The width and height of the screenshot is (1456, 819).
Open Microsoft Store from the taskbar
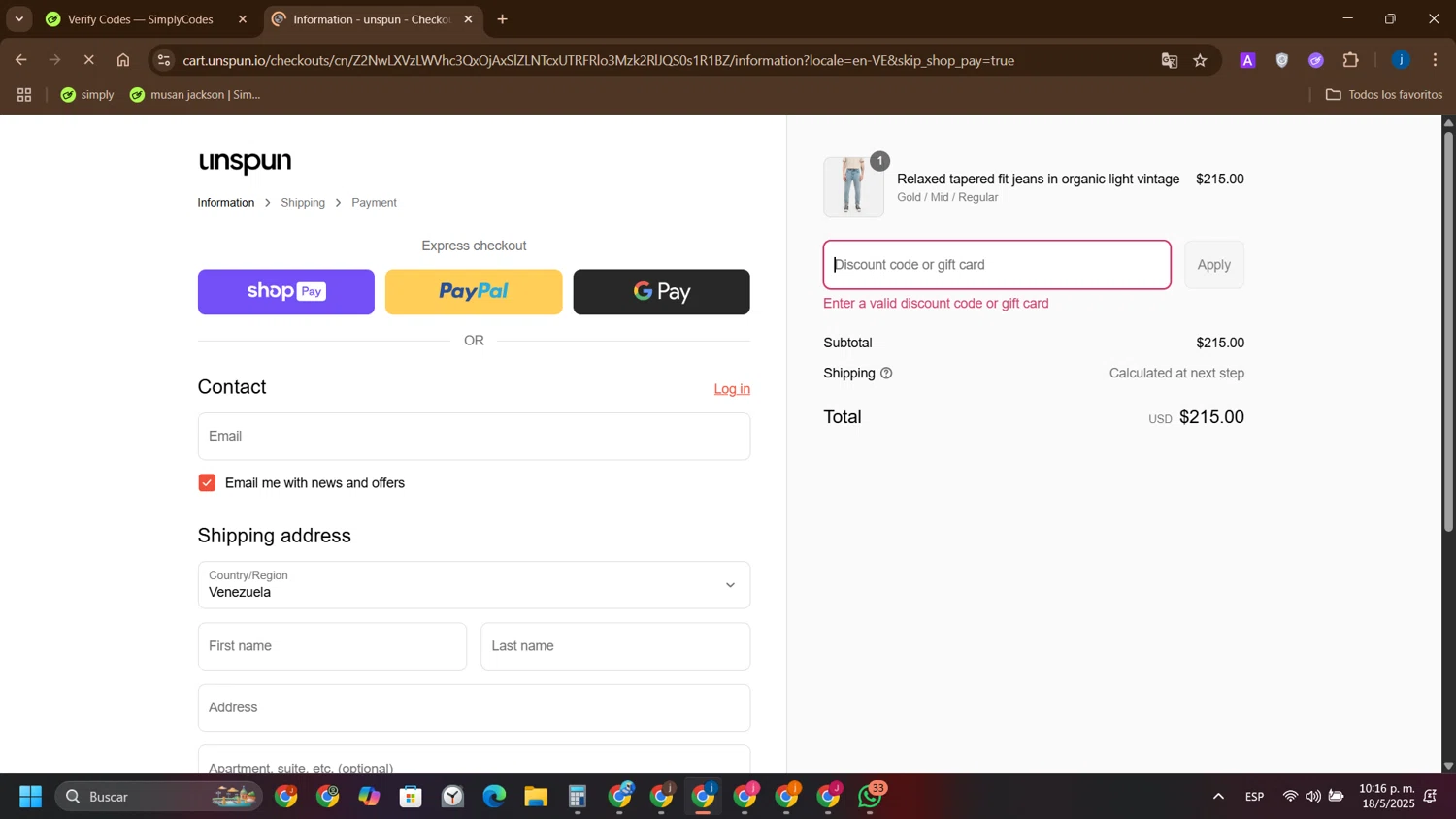(x=411, y=797)
